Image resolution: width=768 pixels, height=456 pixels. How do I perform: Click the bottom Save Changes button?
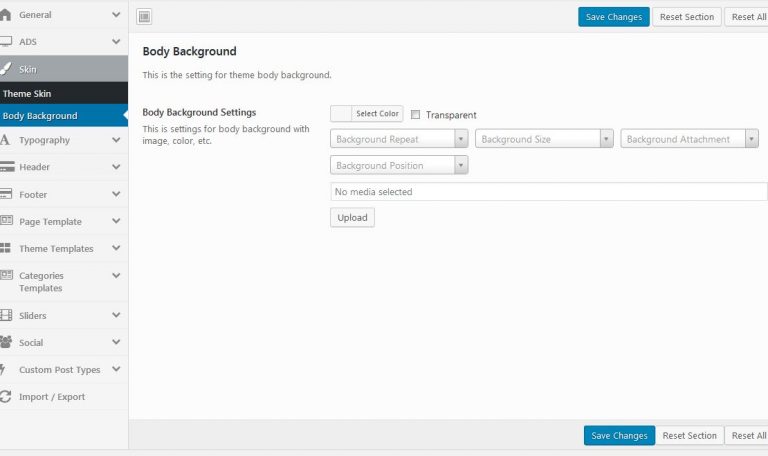(619, 435)
